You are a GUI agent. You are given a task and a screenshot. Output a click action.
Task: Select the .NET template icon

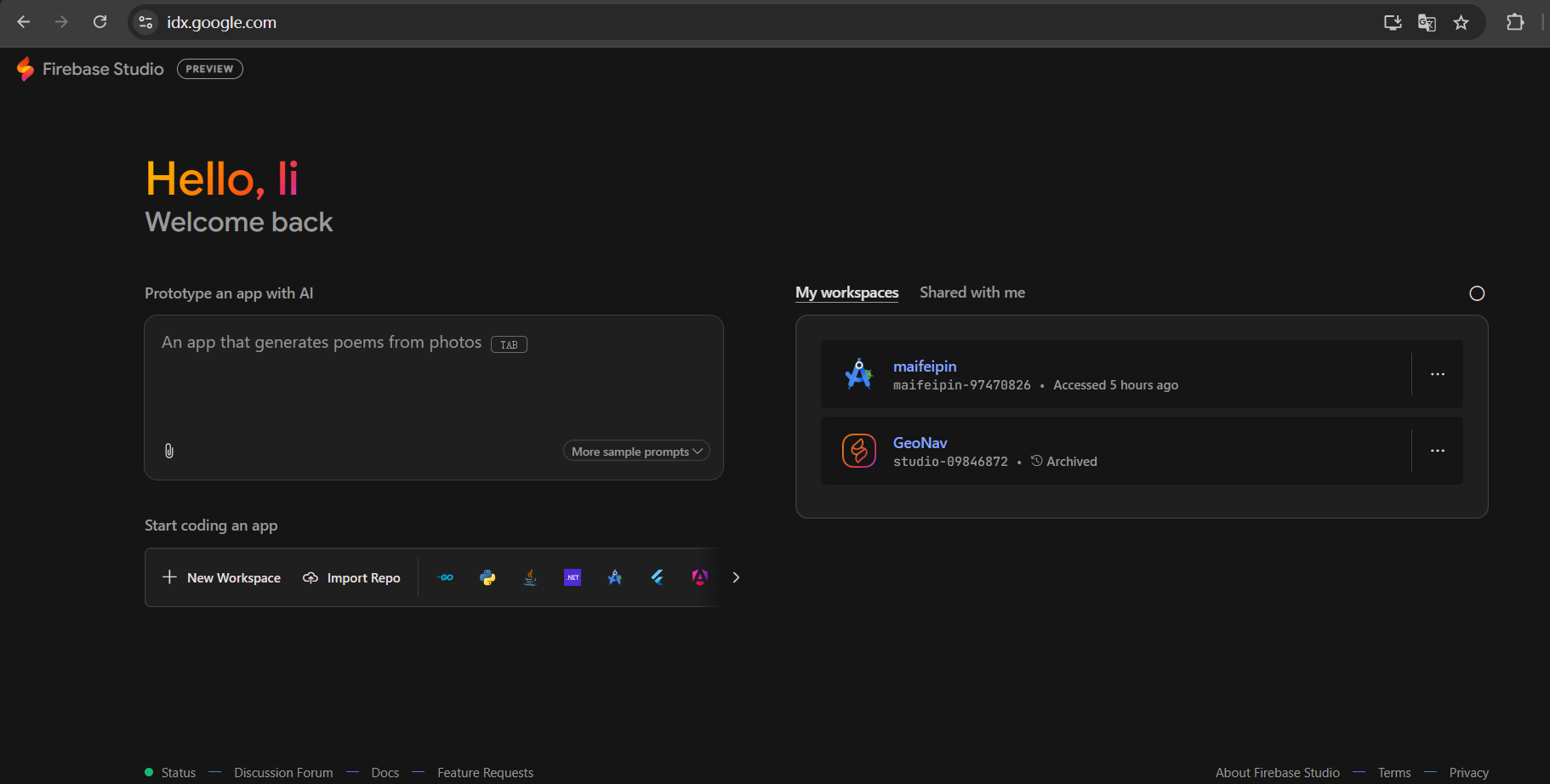[x=573, y=577]
